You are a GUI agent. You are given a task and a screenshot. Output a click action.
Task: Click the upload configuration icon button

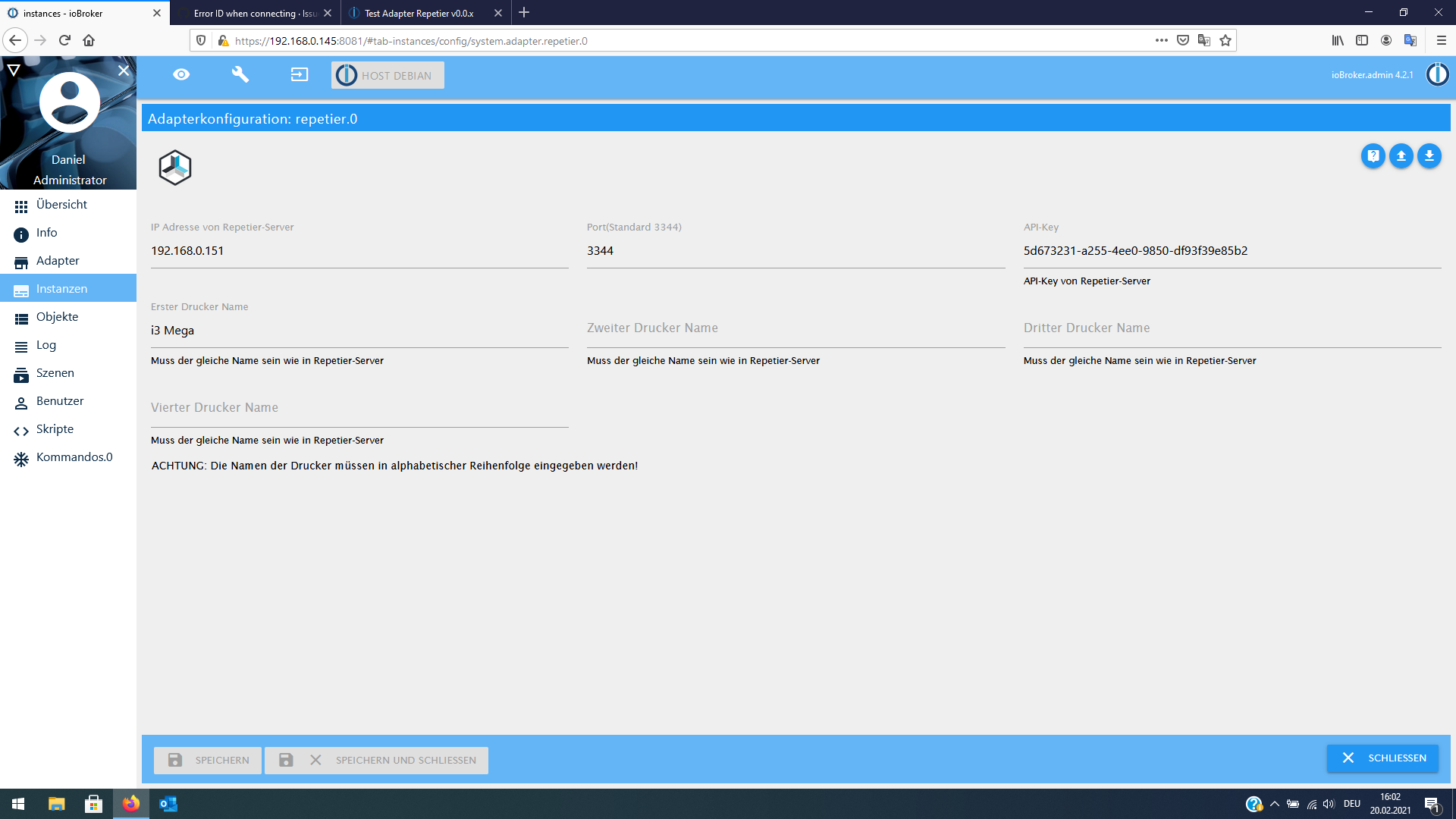click(1401, 155)
